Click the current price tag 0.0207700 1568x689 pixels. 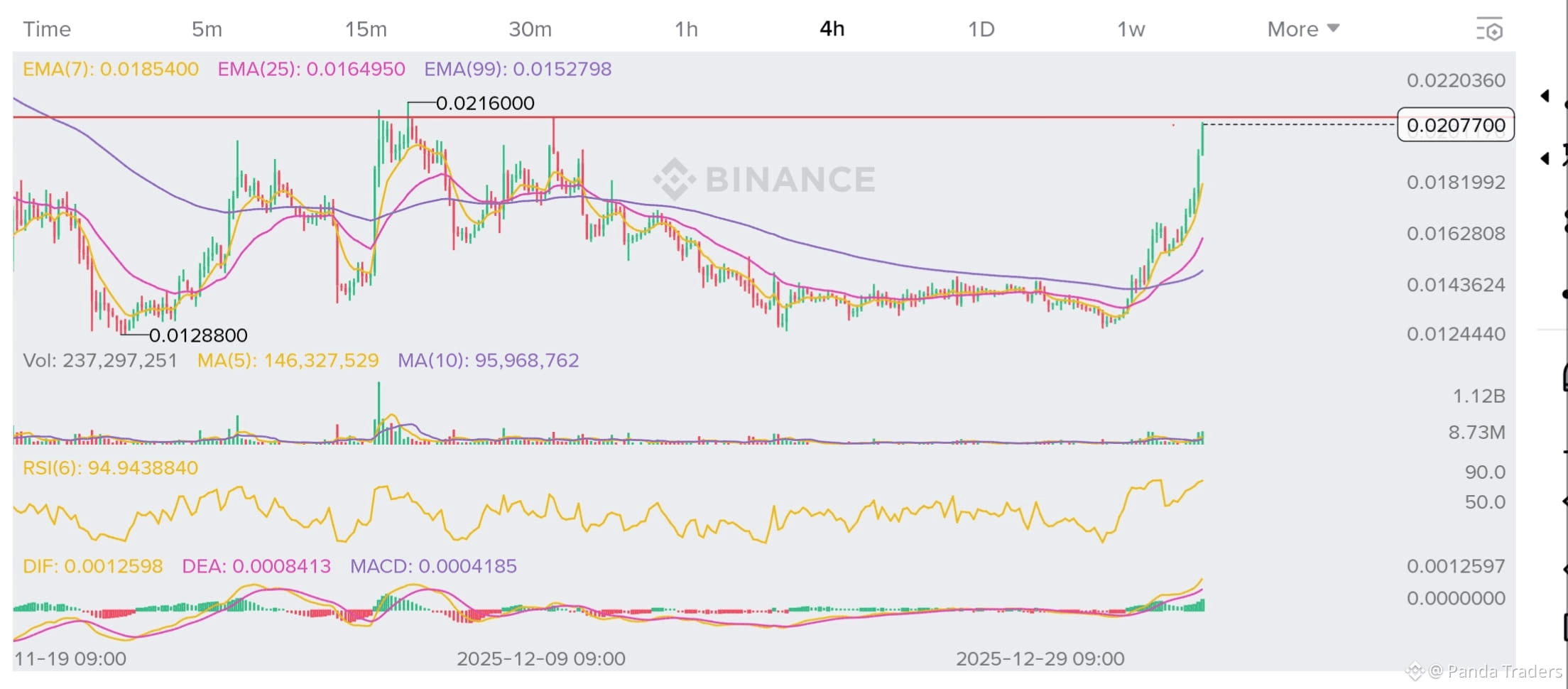[x=1456, y=125]
